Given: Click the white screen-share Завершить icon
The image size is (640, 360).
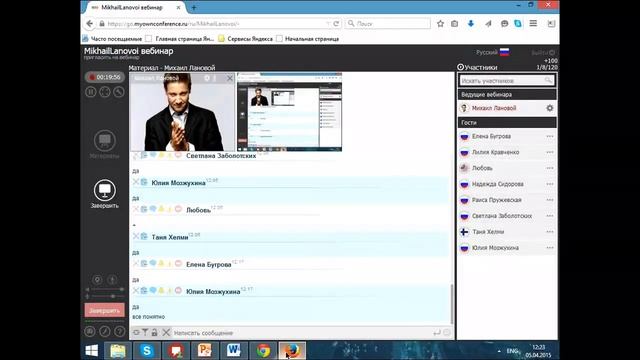Looking at the screenshot, I should (105, 190).
